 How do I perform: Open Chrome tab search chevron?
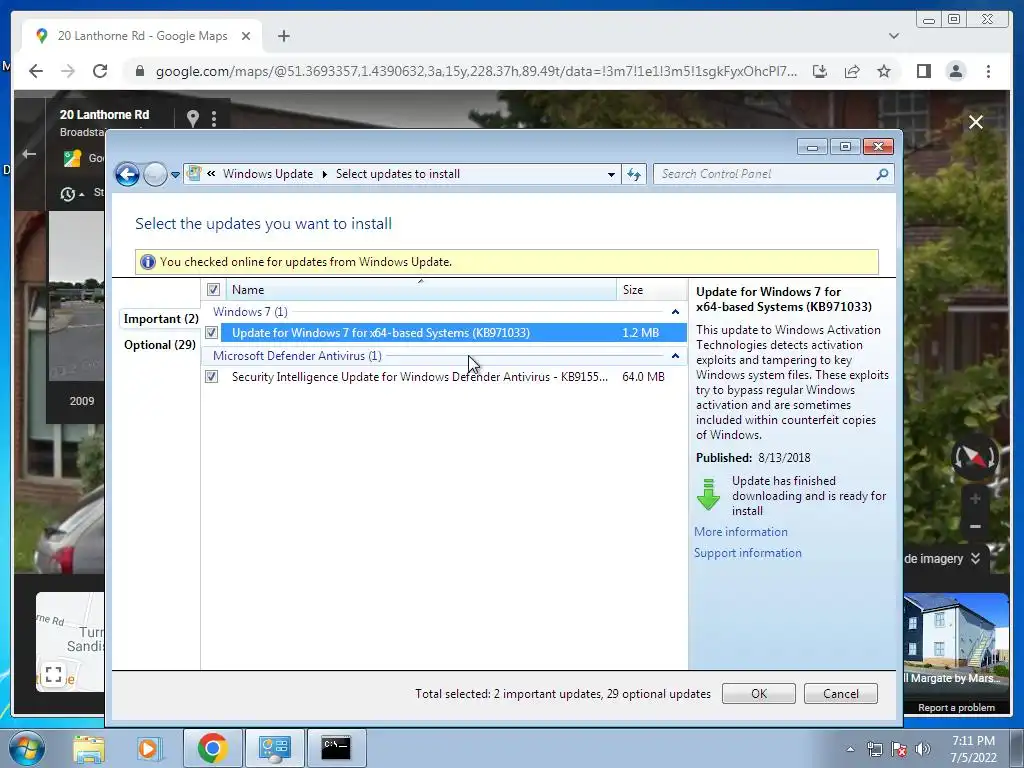(x=894, y=36)
